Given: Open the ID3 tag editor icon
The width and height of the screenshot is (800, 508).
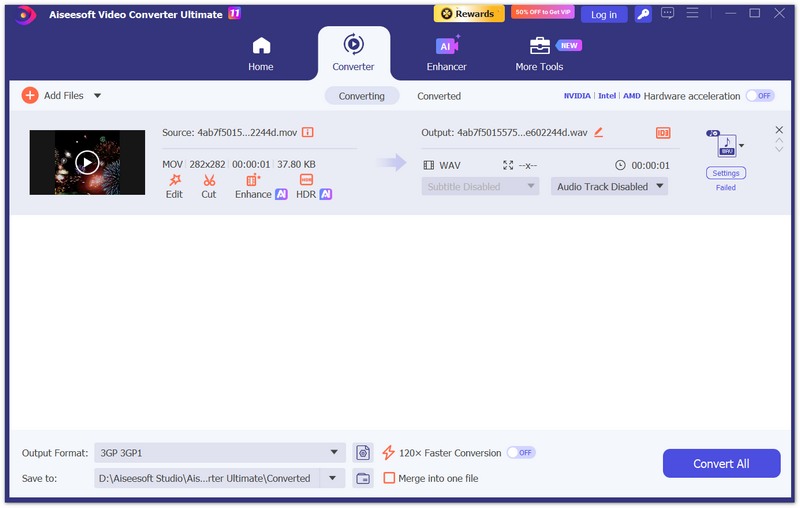Looking at the screenshot, I should click(x=663, y=133).
